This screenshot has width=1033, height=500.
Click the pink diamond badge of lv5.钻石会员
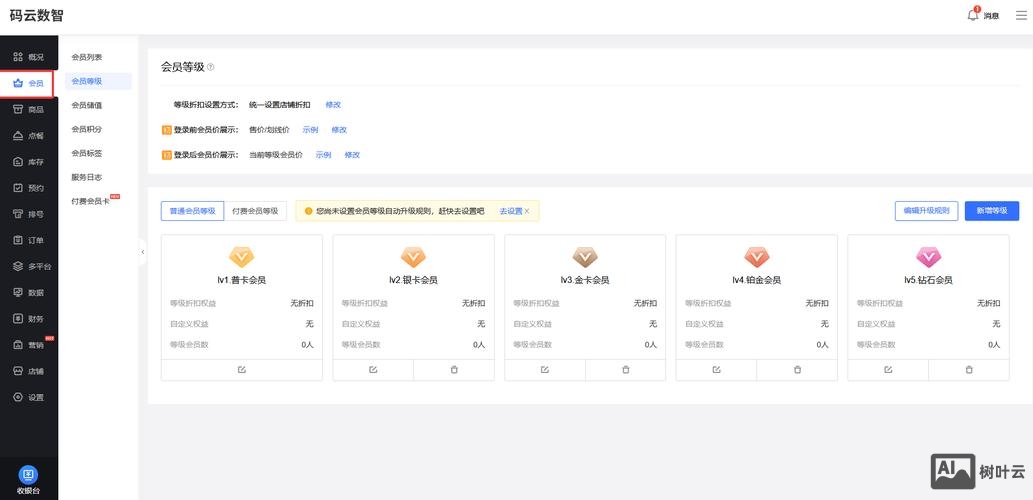point(928,257)
